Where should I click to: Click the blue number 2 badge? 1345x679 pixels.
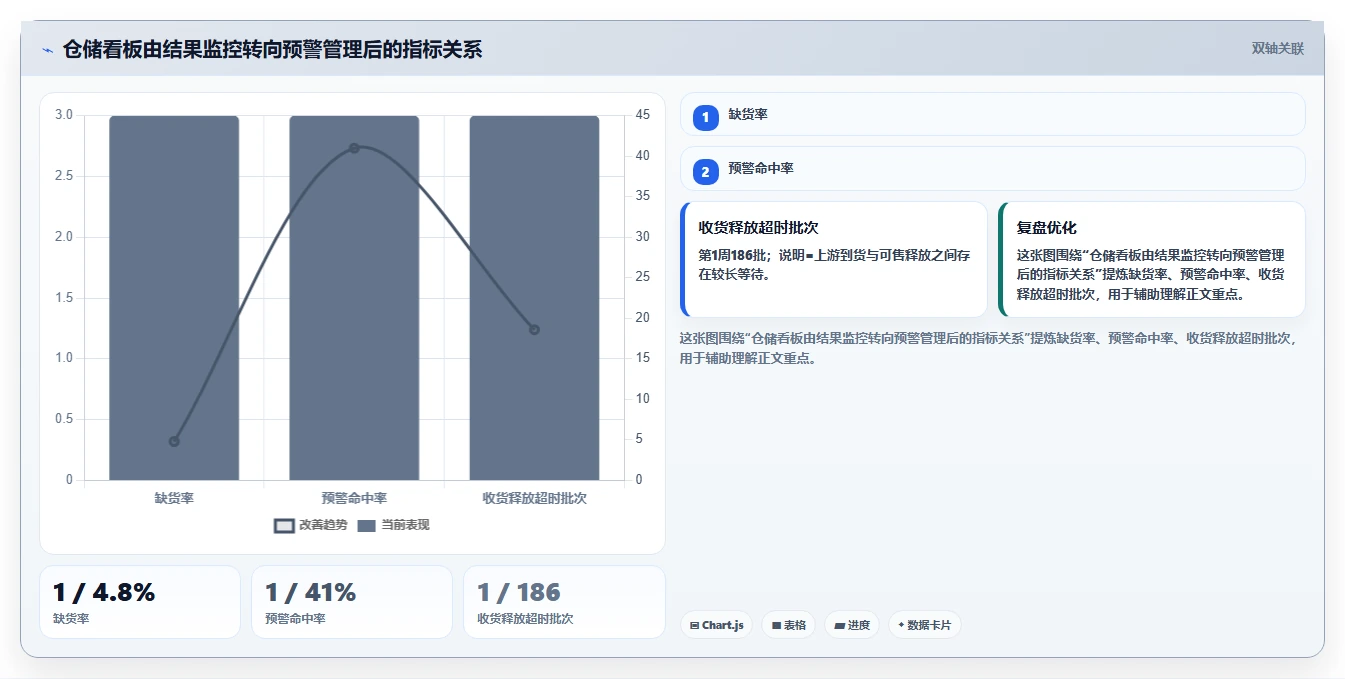(x=706, y=172)
